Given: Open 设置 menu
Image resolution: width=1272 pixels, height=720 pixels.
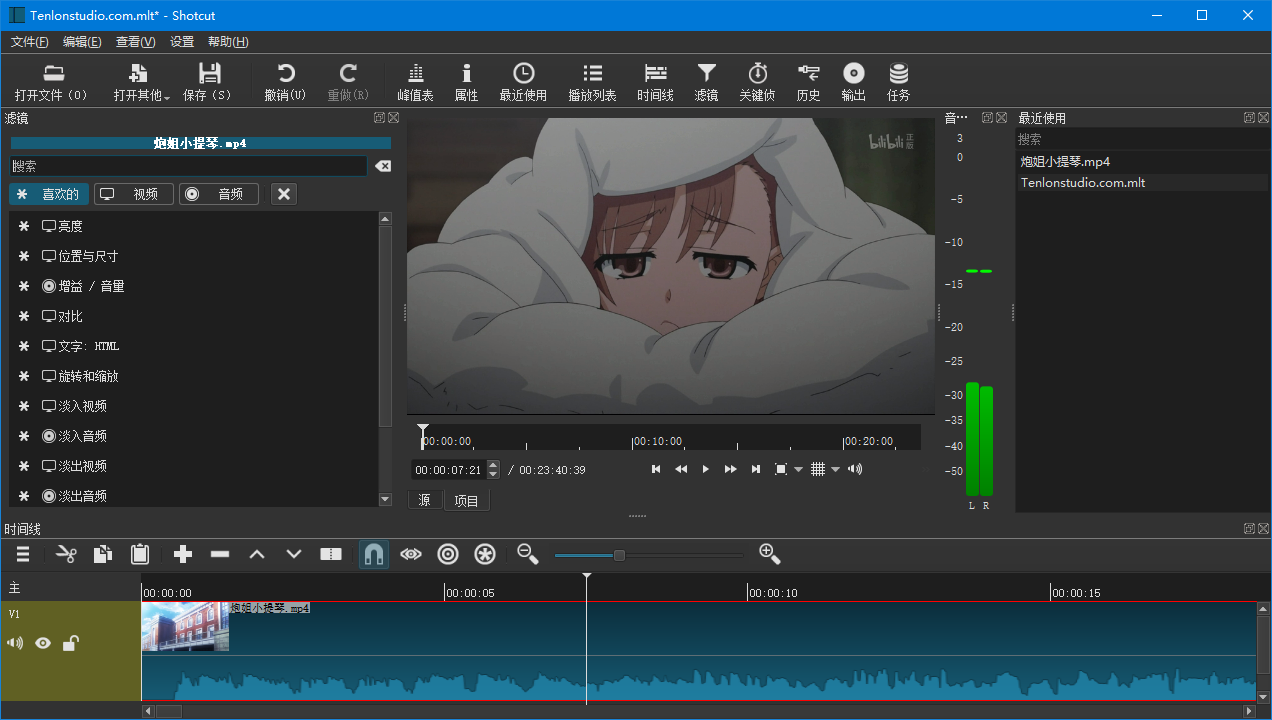Looking at the screenshot, I should [x=182, y=42].
